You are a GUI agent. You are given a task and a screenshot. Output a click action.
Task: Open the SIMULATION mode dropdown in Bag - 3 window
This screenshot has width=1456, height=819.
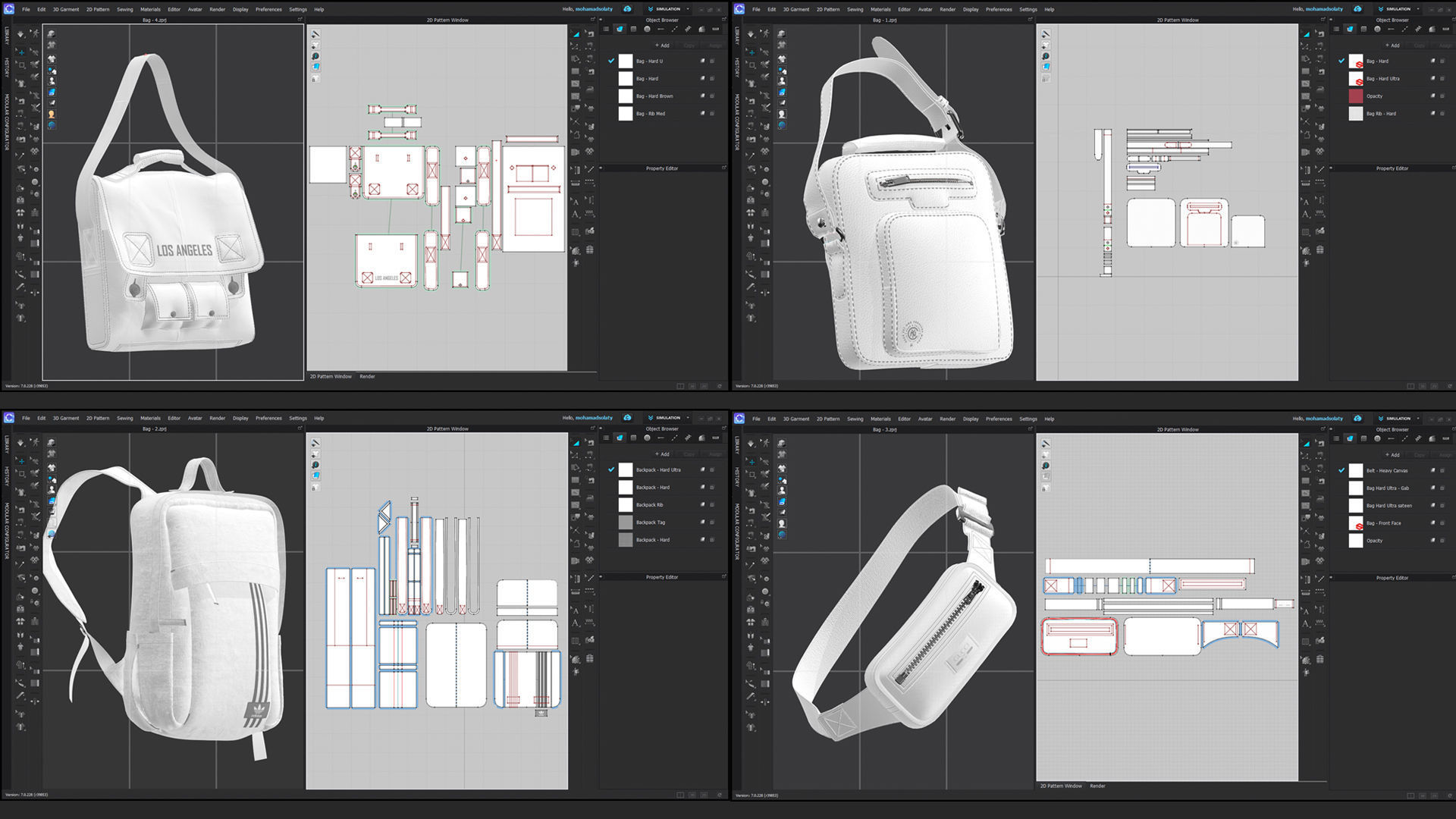tap(1399, 419)
